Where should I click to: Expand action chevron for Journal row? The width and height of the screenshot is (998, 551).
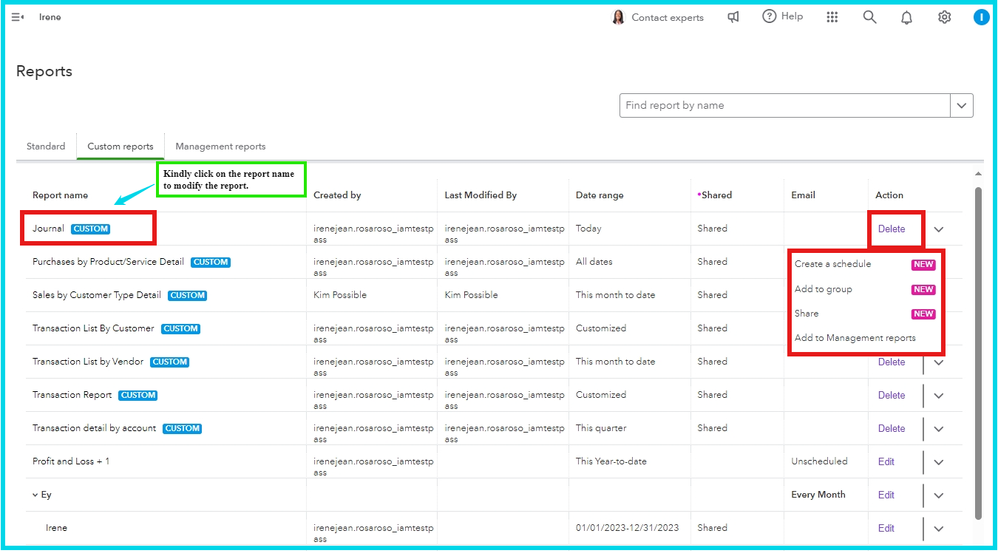939,229
